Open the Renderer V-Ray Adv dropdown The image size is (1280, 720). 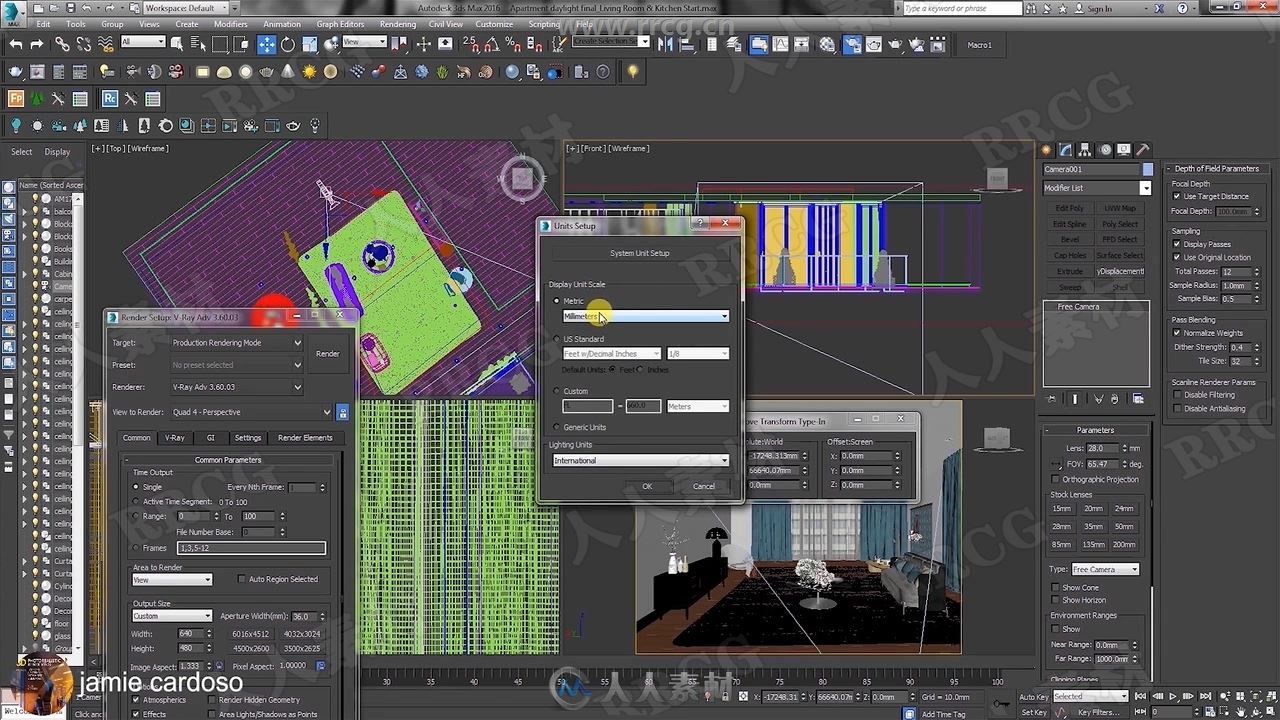pyautogui.click(x=237, y=387)
